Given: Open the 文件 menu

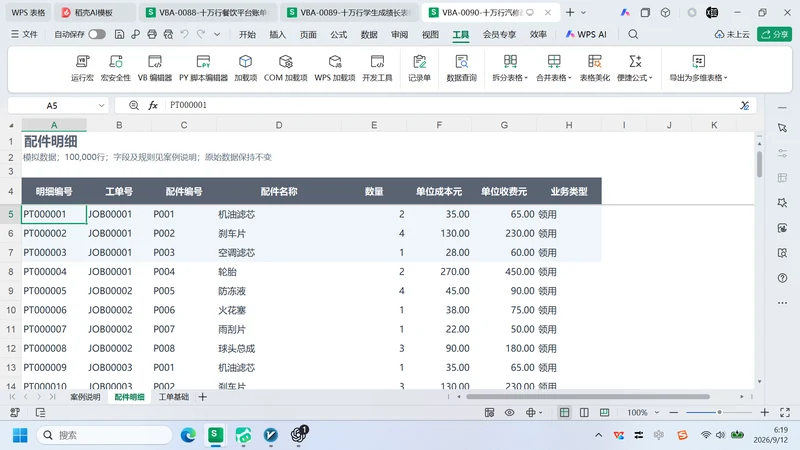Looking at the screenshot, I should click(x=24, y=34).
